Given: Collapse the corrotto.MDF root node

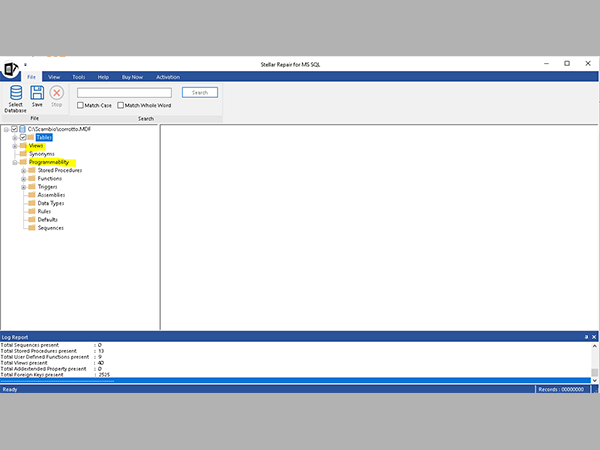Looking at the screenshot, I should [6, 129].
